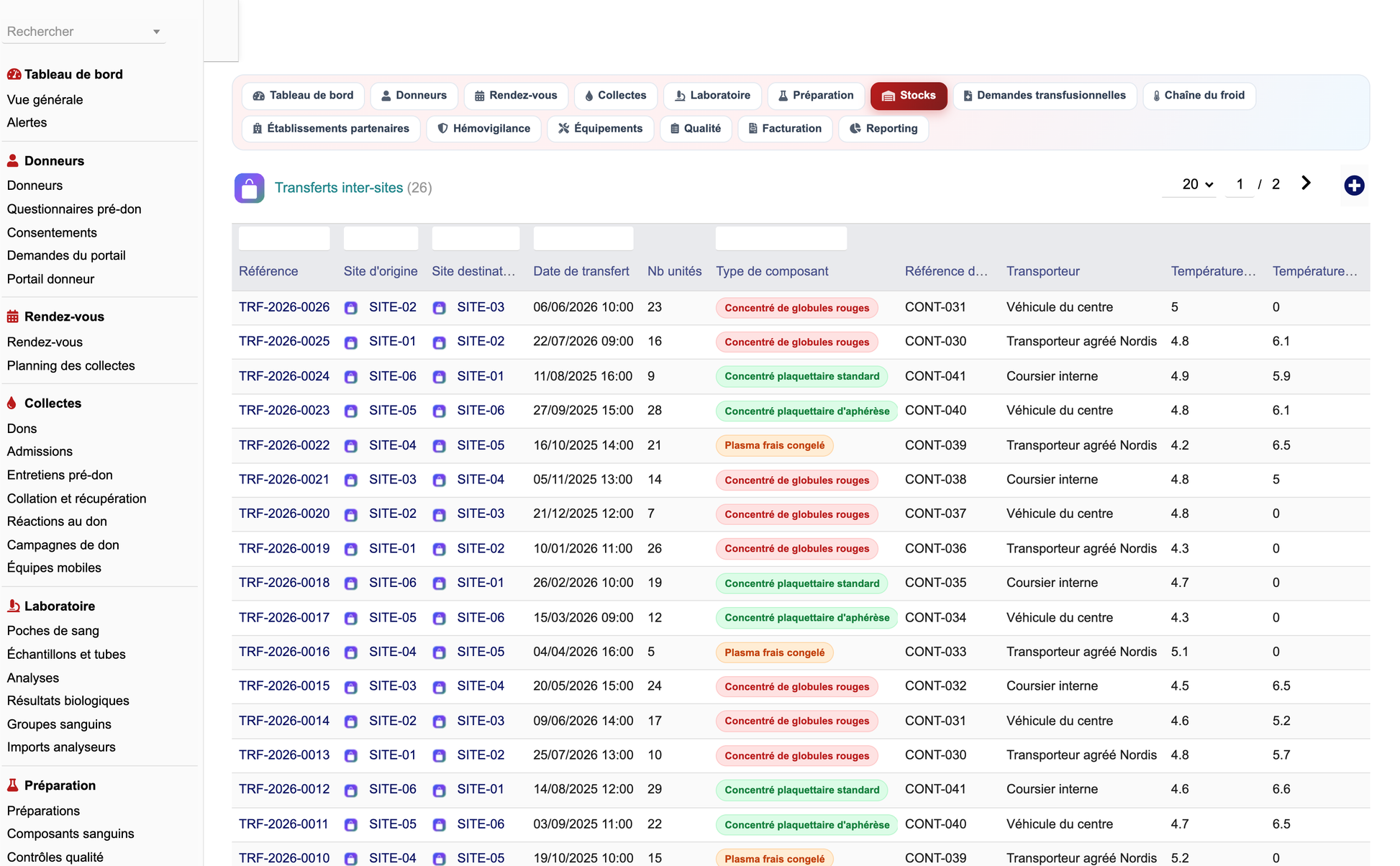Click the plus icon to add a transfer
The image size is (1400, 866).
click(x=1354, y=186)
